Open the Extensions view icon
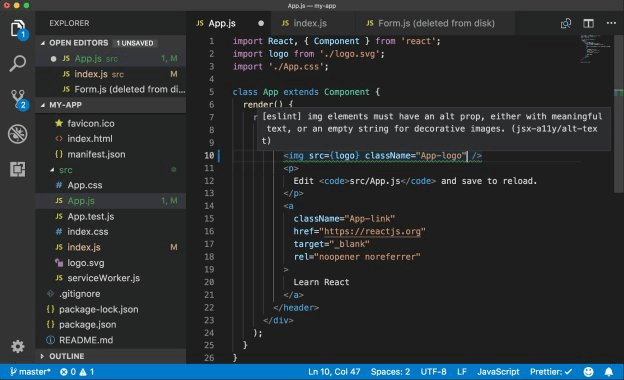The image size is (624, 380). point(18,169)
